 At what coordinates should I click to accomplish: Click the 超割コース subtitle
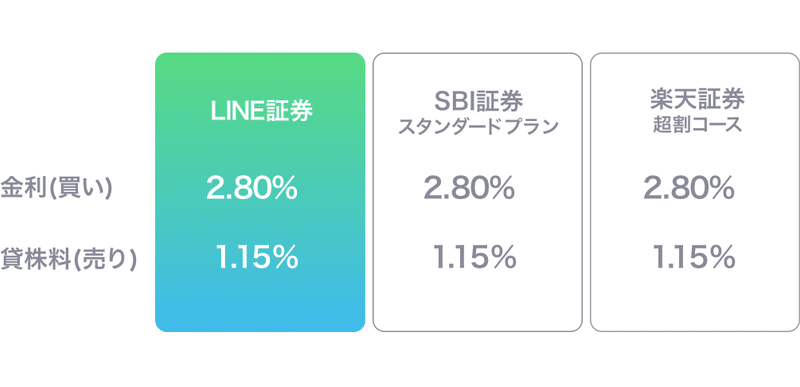tap(697, 125)
